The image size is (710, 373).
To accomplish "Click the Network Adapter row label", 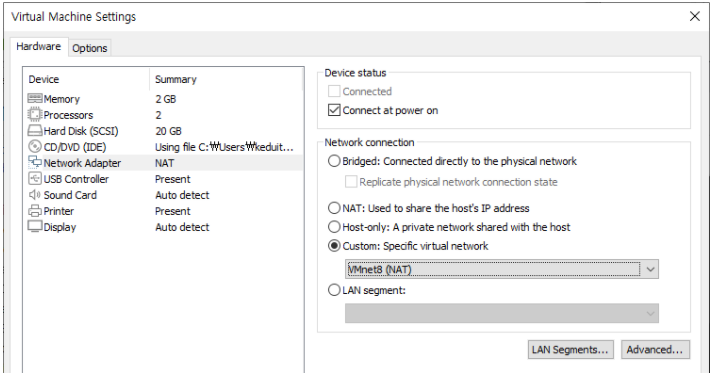I will tap(82, 163).
